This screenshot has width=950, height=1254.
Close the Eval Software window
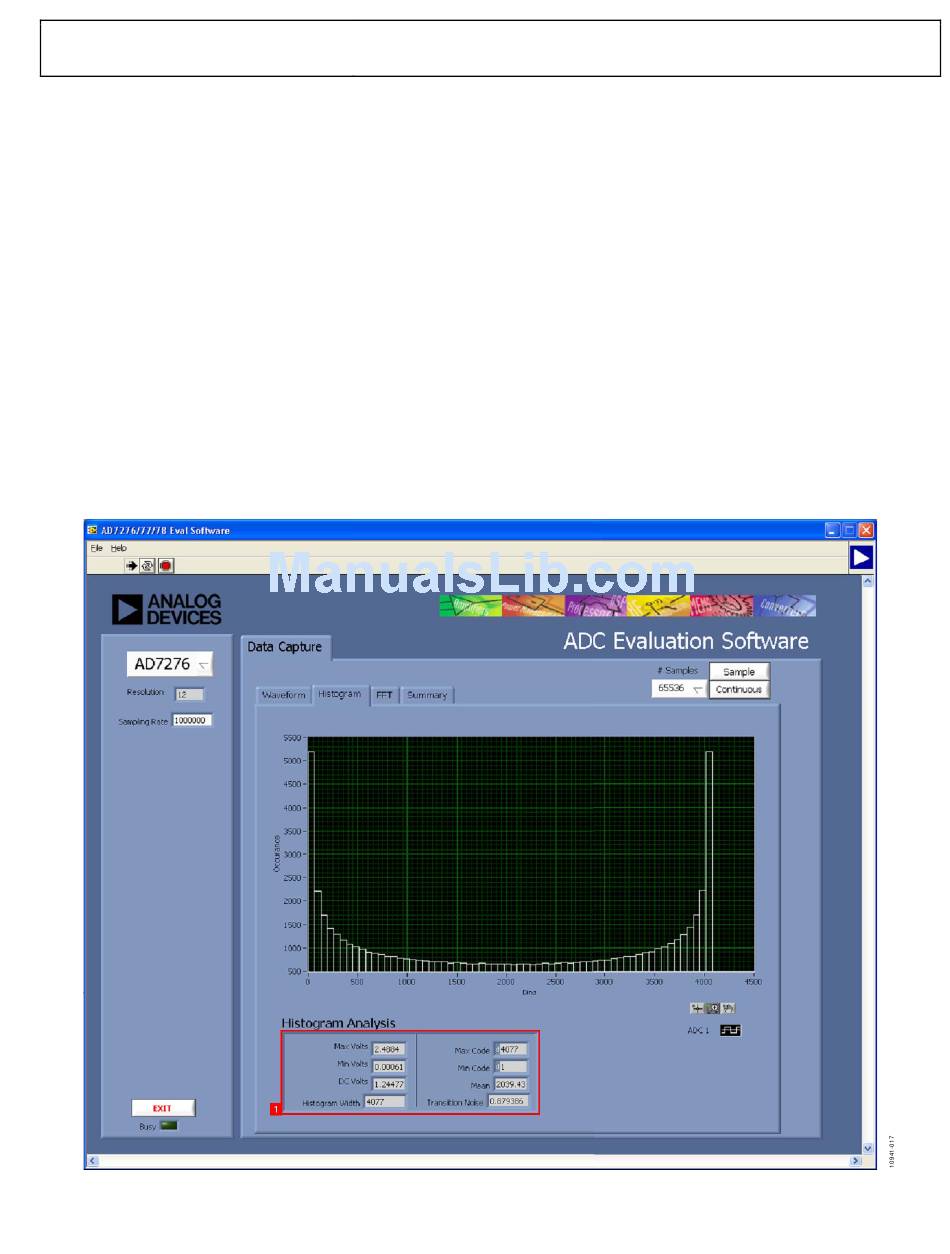866,530
